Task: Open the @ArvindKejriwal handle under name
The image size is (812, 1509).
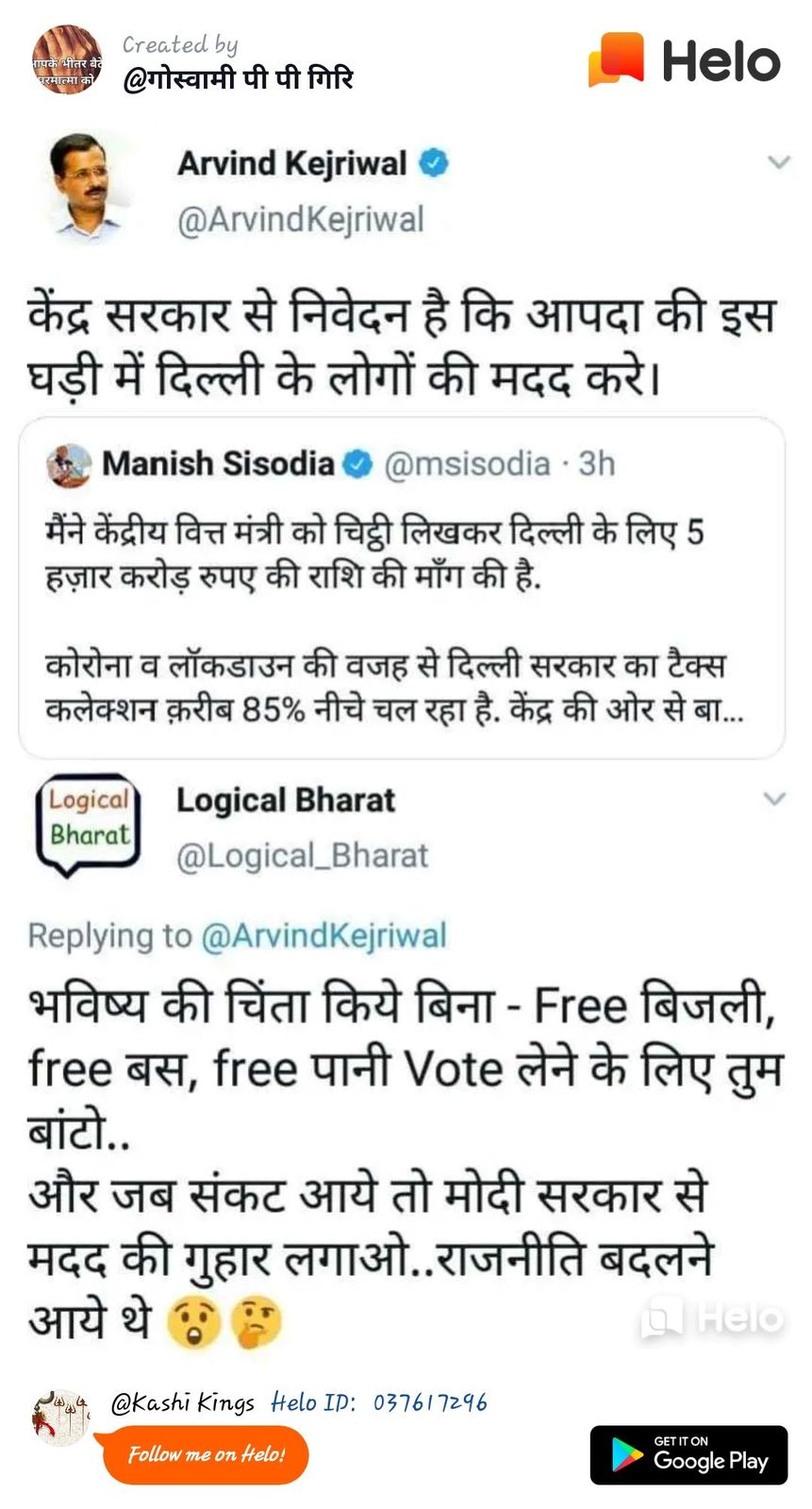Action: tap(300, 220)
